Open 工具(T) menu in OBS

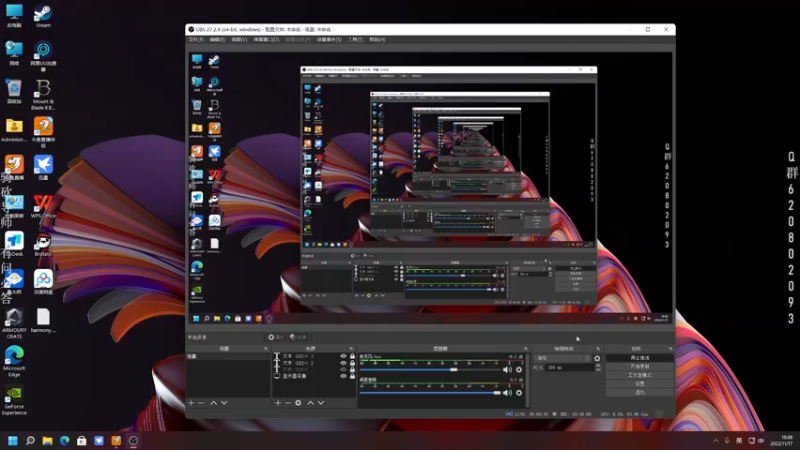[356, 39]
